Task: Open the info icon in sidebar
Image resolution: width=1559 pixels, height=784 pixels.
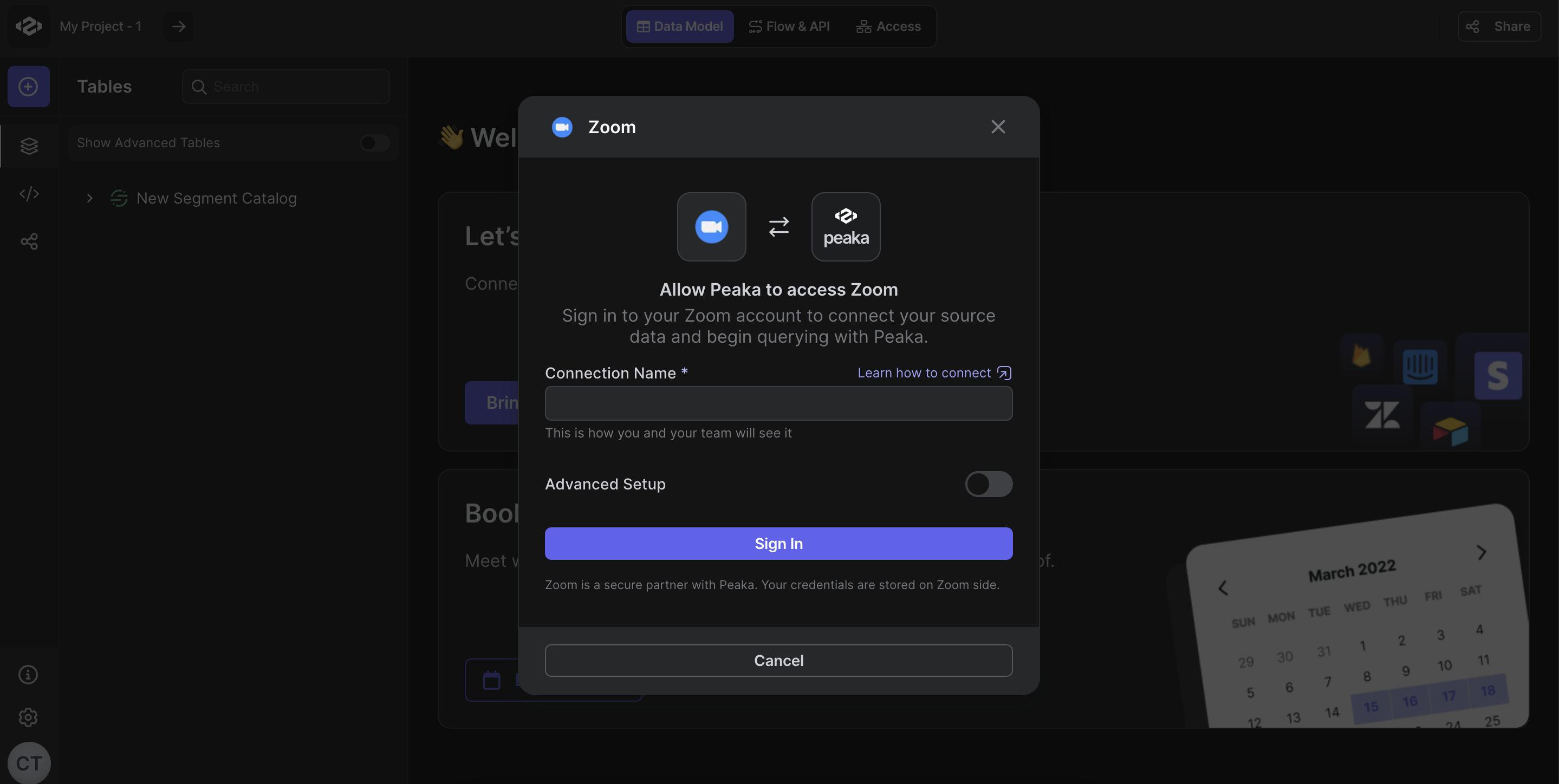Action: point(28,675)
